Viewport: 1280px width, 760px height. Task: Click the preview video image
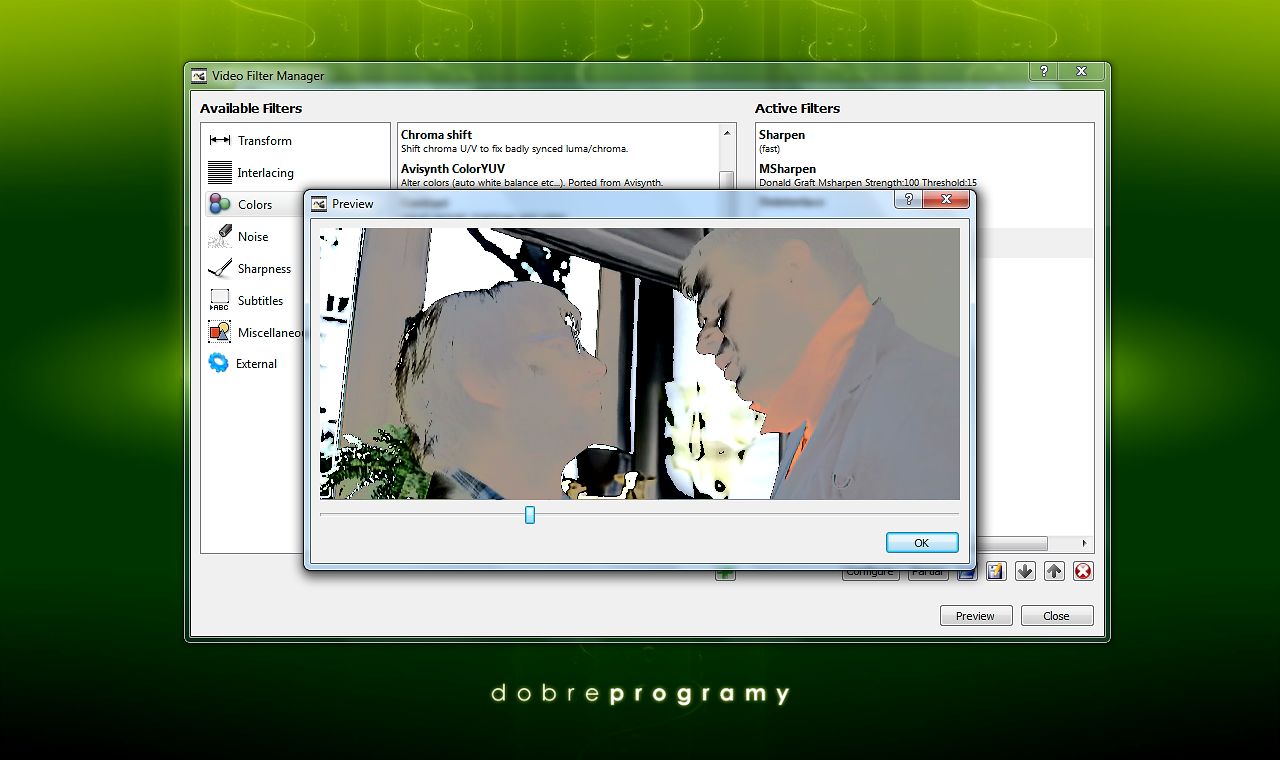(640, 364)
